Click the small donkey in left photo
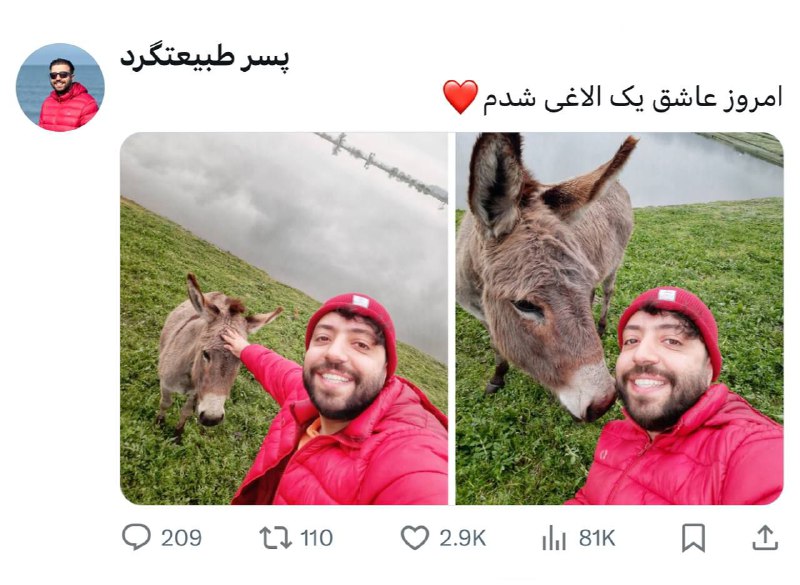 [x=207, y=352]
